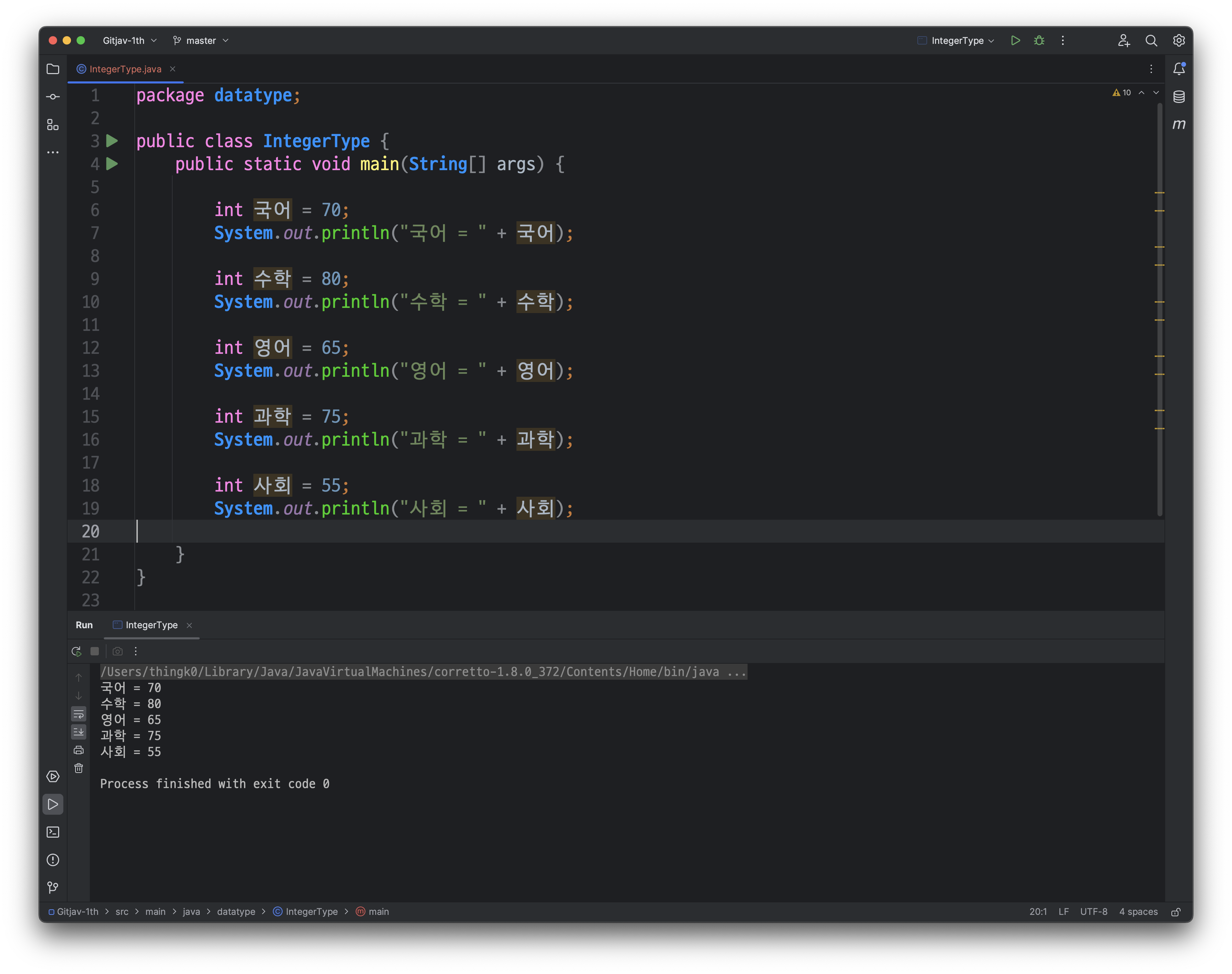Rerun IntegerType in the Run panel
This screenshot has height=974, width=1232.
pos(77,651)
